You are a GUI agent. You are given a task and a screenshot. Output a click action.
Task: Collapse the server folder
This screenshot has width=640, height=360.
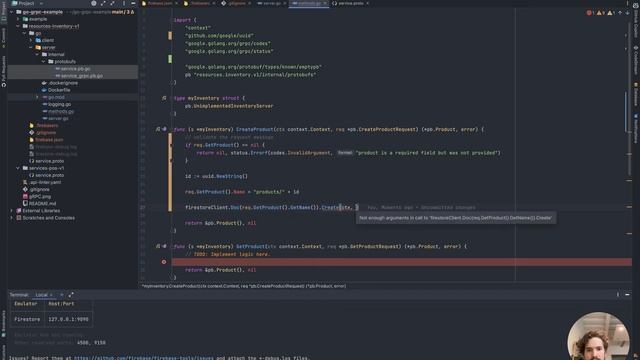(31, 47)
